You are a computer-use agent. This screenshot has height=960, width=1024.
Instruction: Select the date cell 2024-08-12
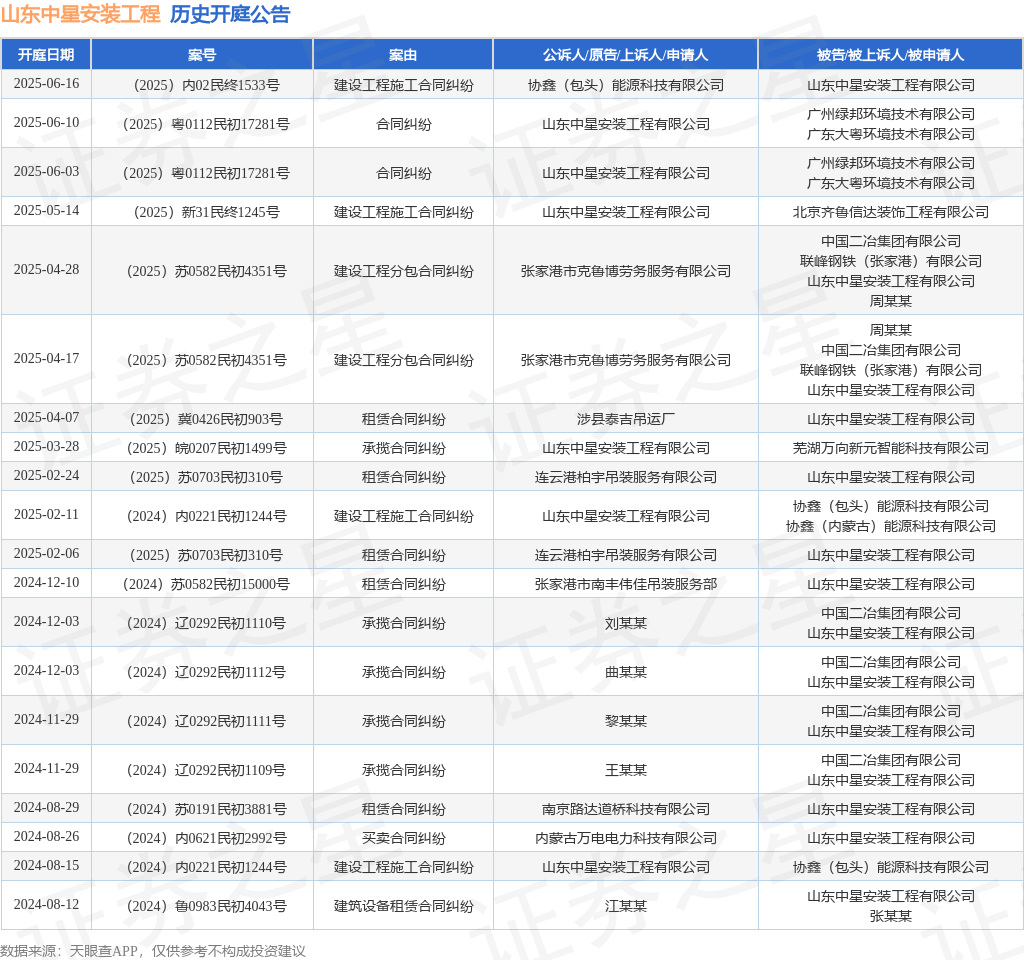point(46,904)
